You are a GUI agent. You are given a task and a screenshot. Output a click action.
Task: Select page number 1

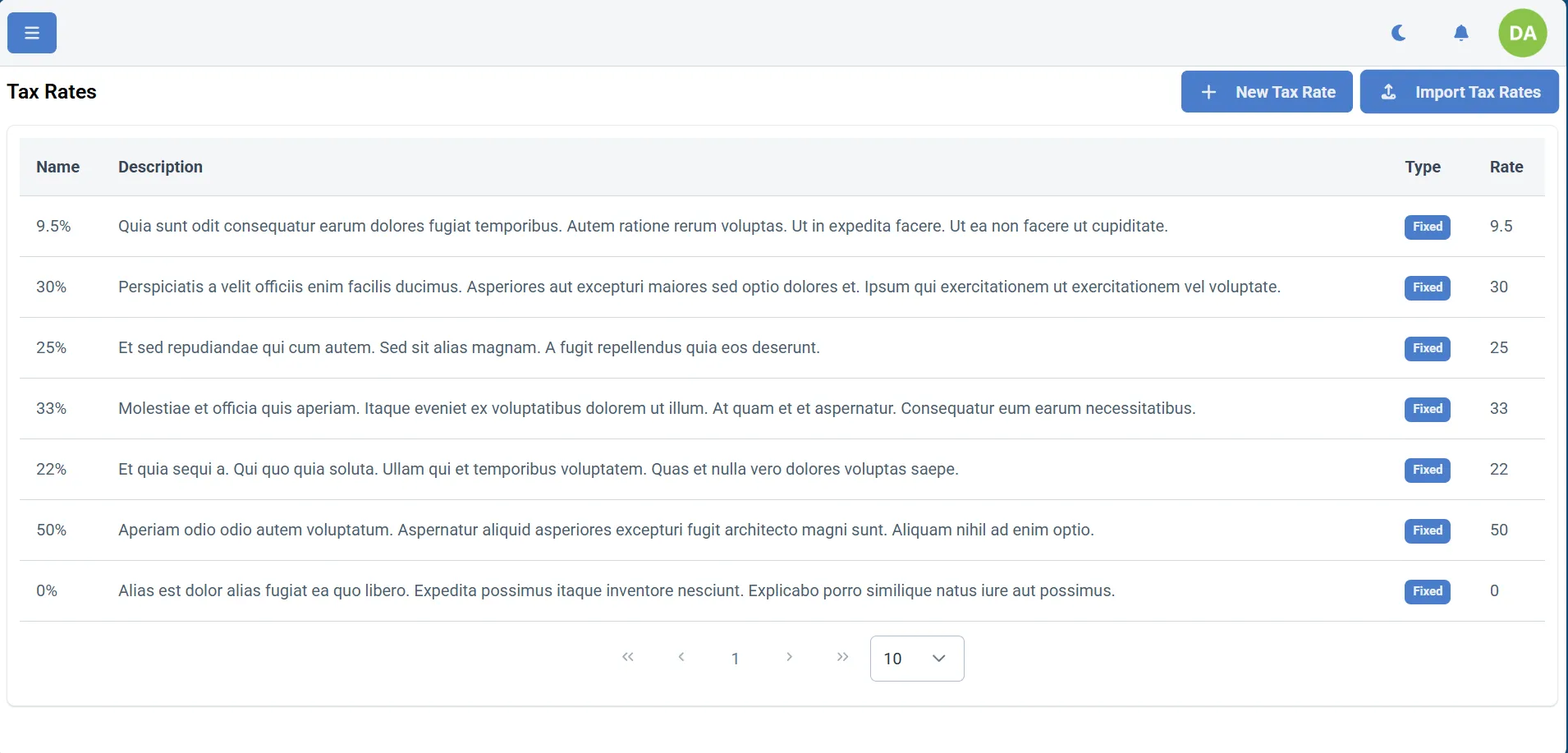point(736,659)
